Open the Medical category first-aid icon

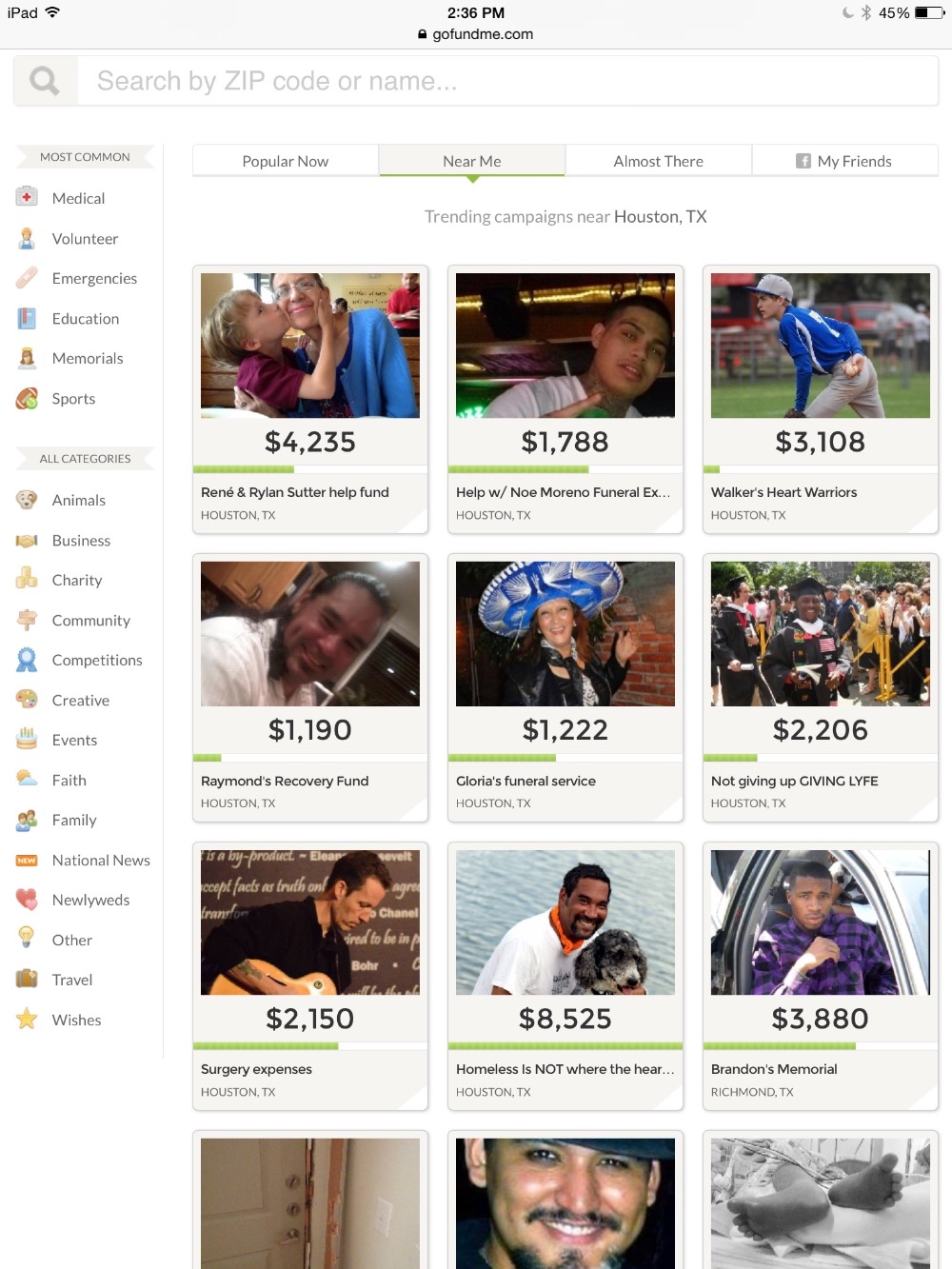pos(27,197)
